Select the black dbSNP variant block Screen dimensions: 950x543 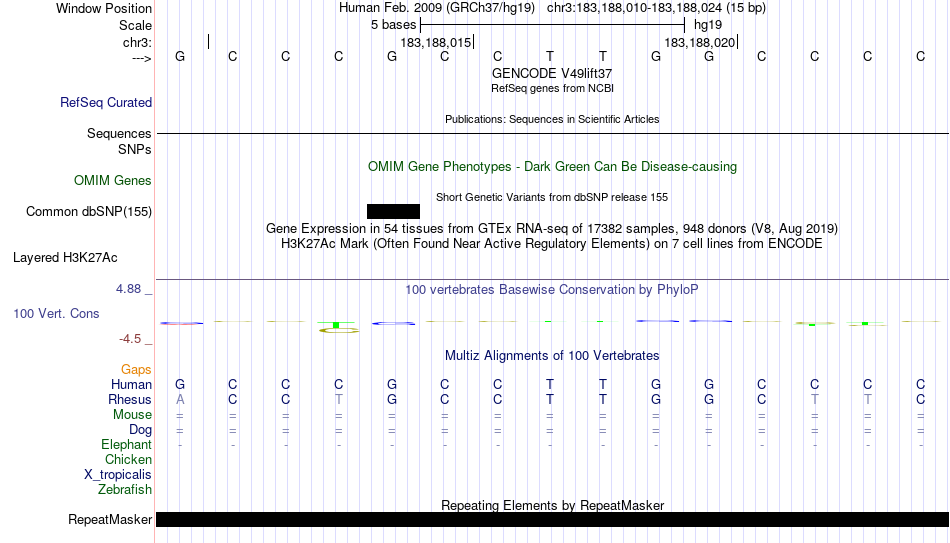click(x=393, y=212)
